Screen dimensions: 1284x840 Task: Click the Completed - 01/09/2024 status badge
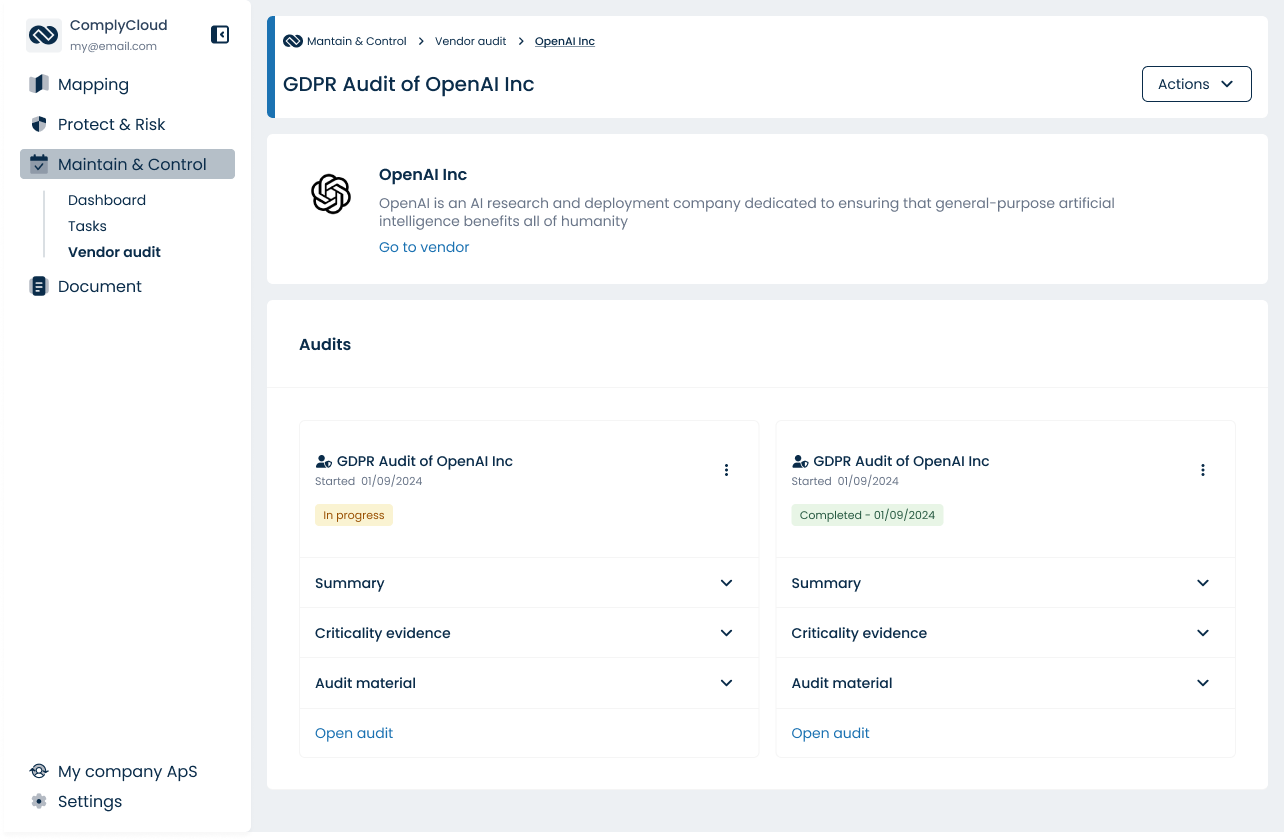pos(867,515)
